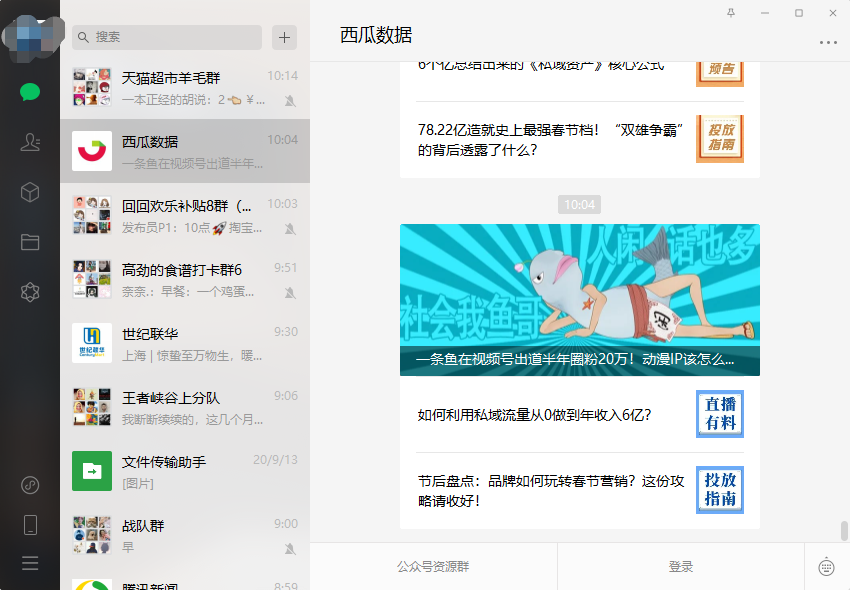Open the 文件传输助手 chat

point(185,471)
